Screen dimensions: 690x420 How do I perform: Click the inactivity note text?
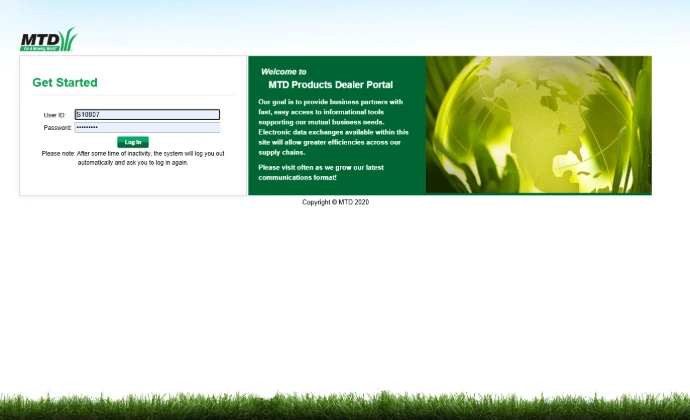[x=133, y=158]
